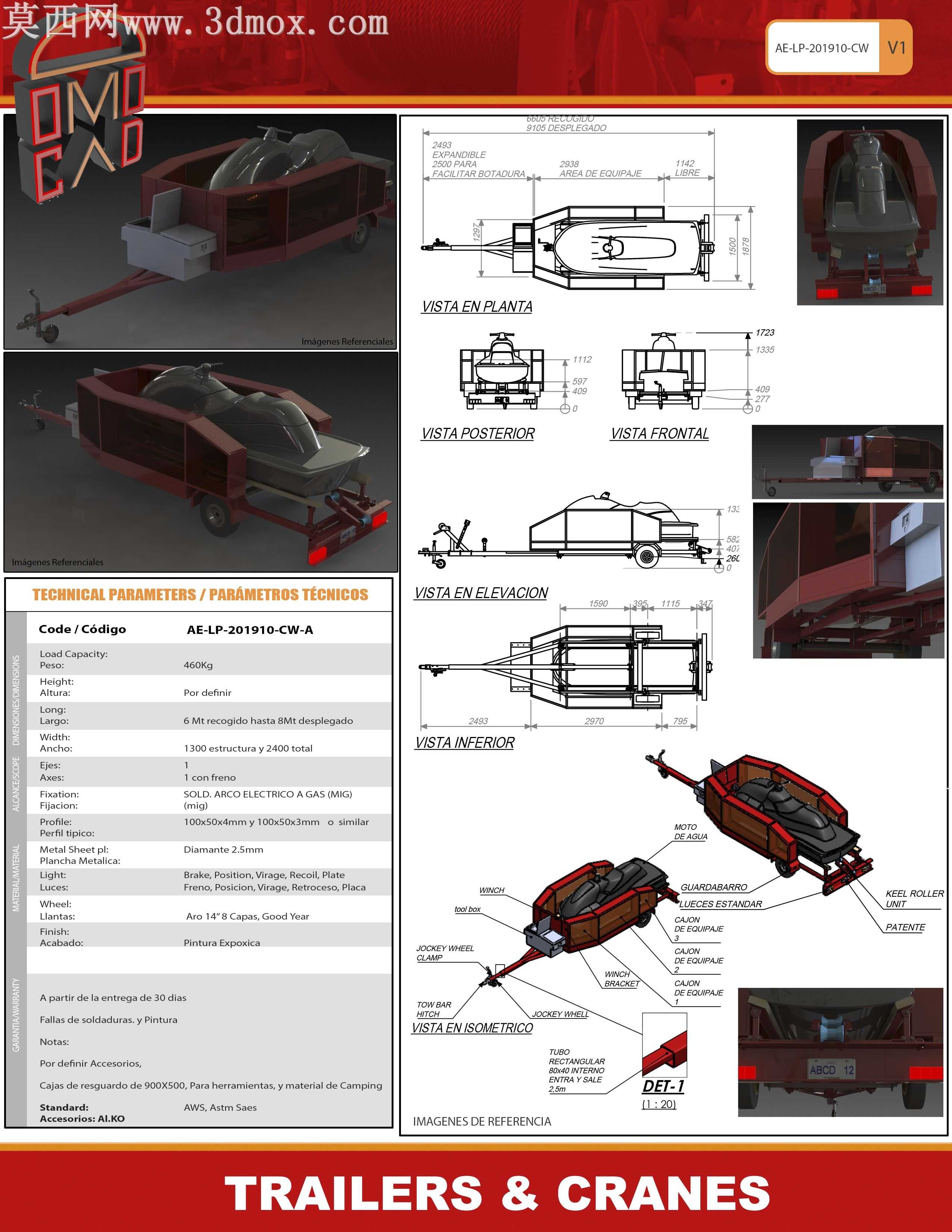Click the 2938 AREA DE EQUIPAJE dimension

600,169
